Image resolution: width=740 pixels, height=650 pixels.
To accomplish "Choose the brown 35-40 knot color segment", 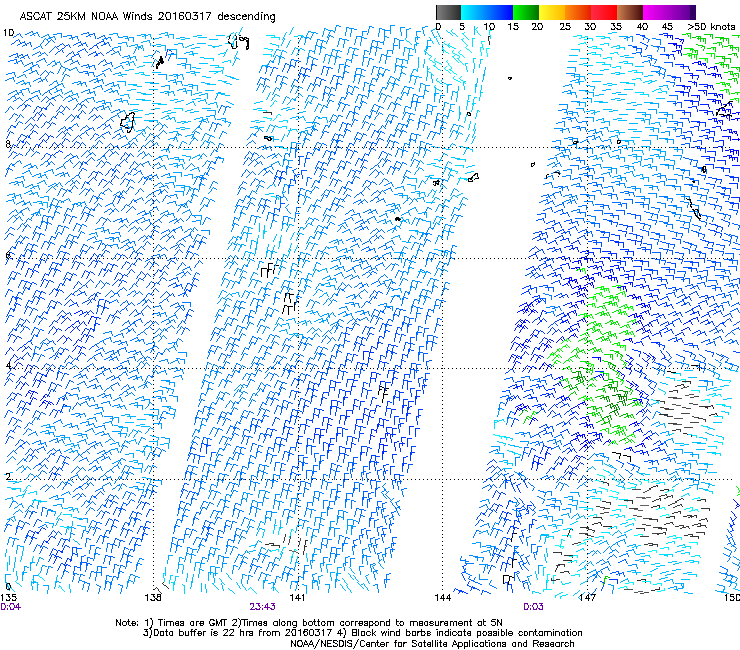I will [630, 12].
